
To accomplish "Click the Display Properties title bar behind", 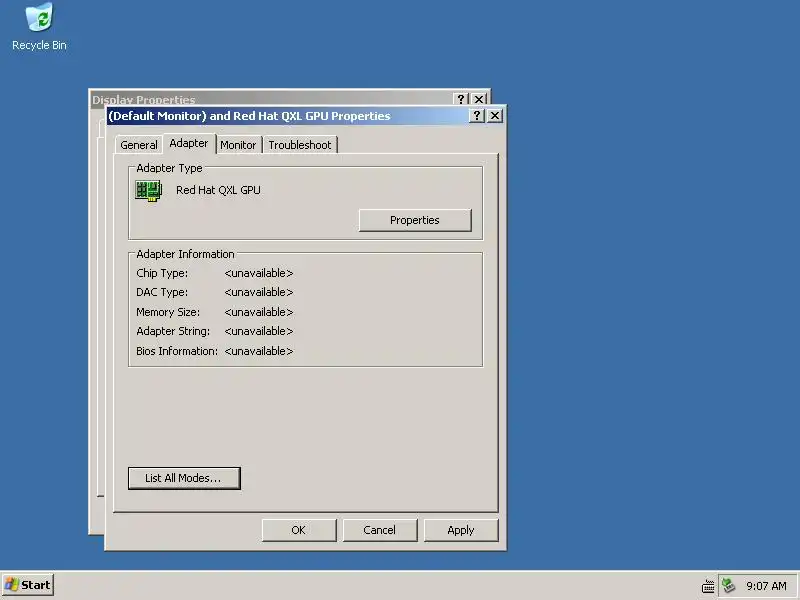I will pyautogui.click(x=270, y=98).
